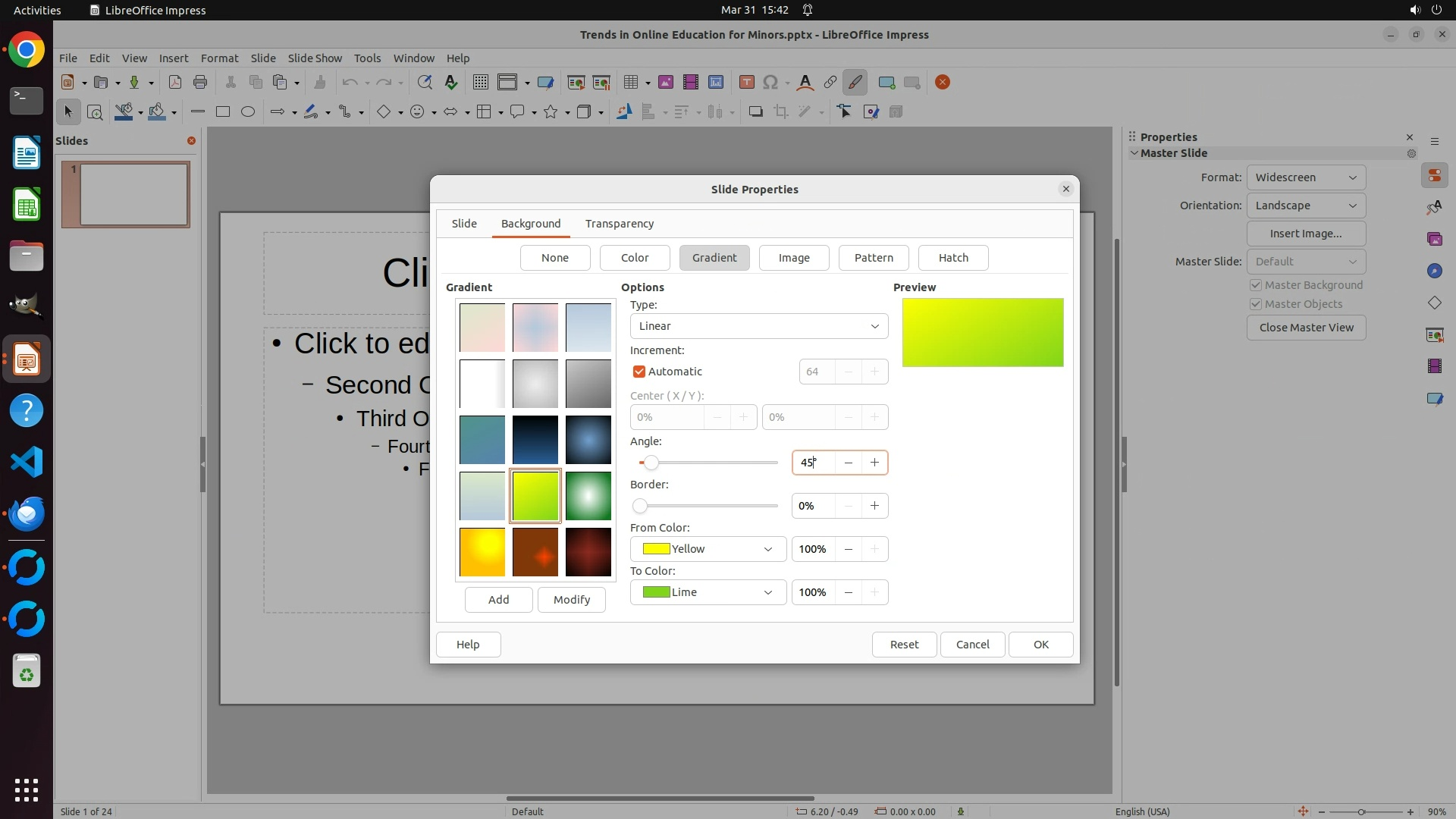Expand the To Color Lime dropdown
Screen dimensions: 1456x819
(x=708, y=592)
